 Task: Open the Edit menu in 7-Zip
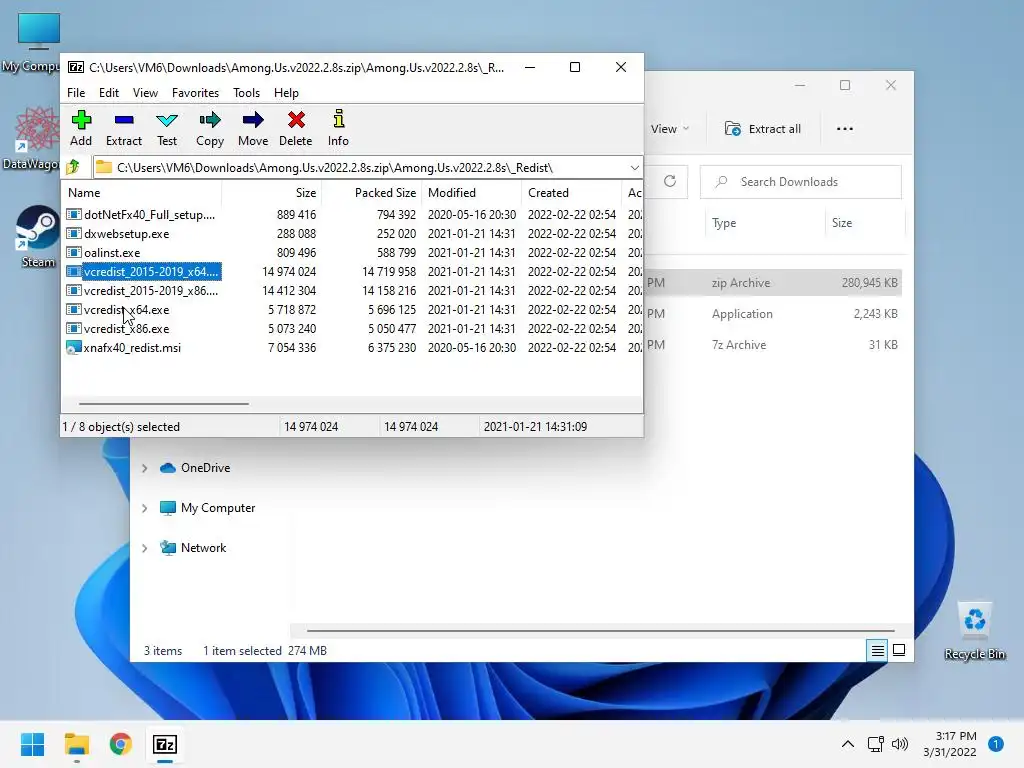(108, 93)
